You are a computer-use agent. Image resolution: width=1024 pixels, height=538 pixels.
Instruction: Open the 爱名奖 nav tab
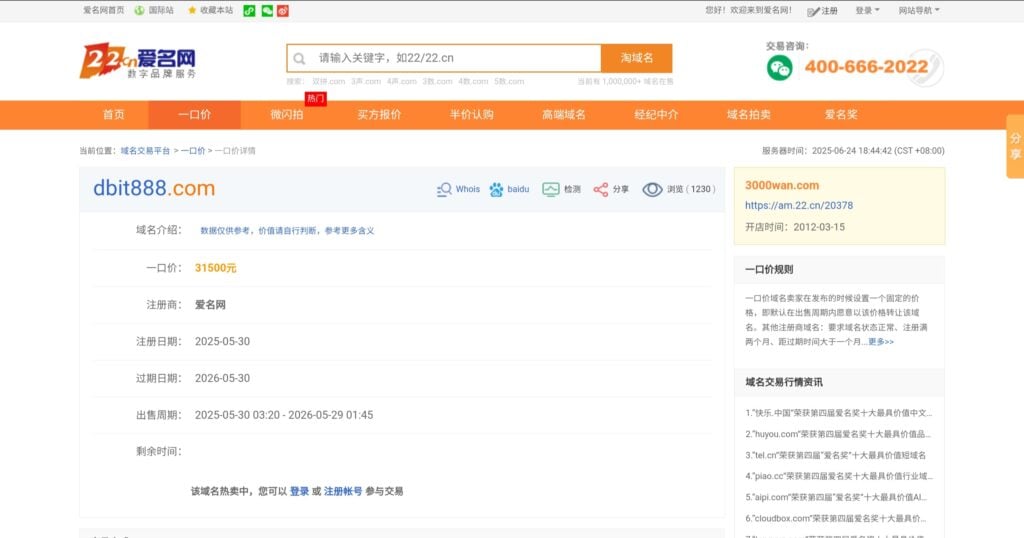coord(841,115)
